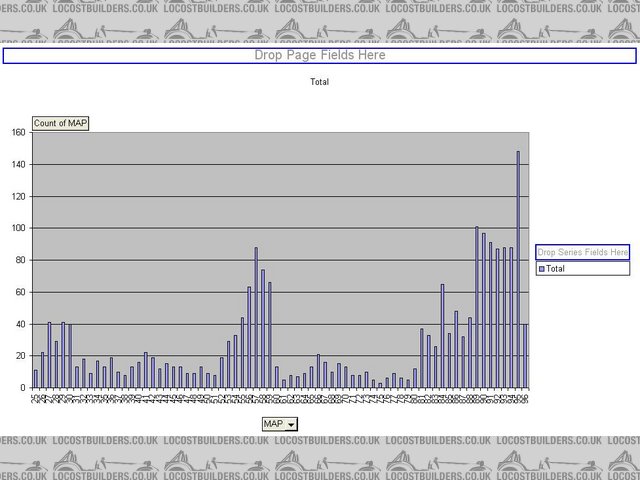Click the tallest bar in the chart
The width and height of the screenshot is (640, 480).
(x=518, y=270)
